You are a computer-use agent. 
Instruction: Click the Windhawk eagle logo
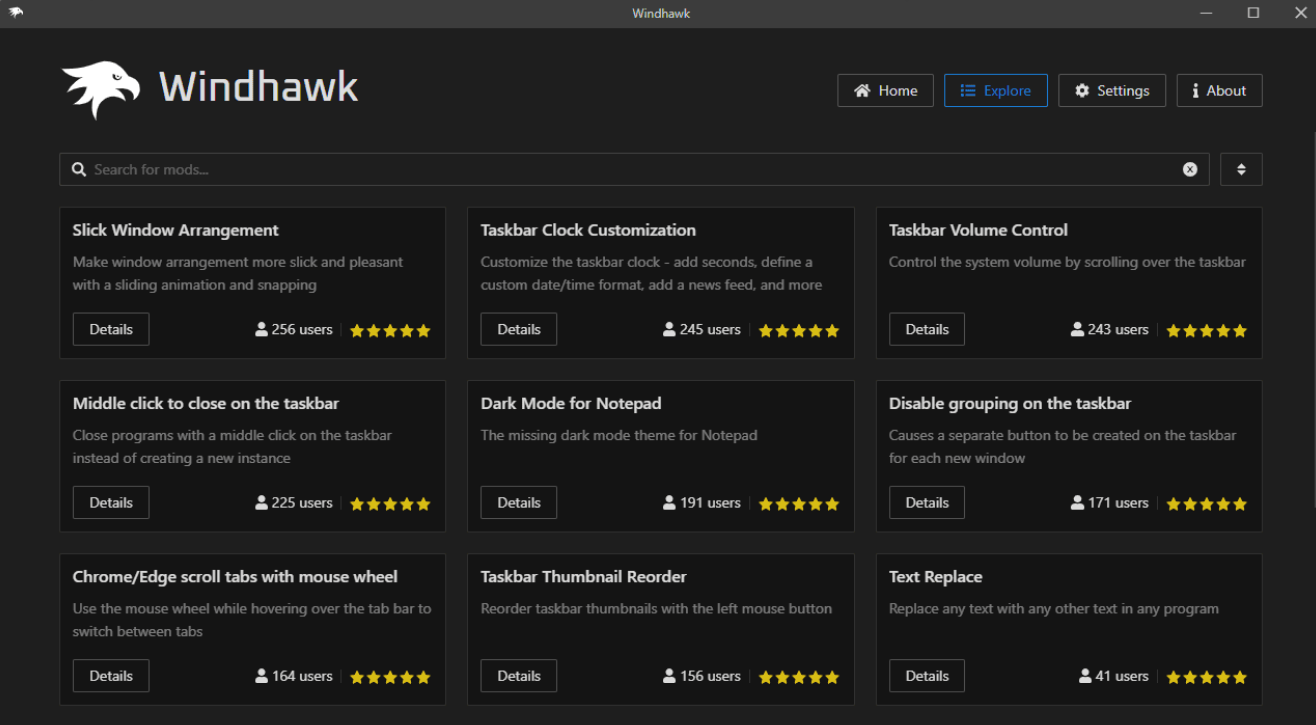[x=100, y=90]
